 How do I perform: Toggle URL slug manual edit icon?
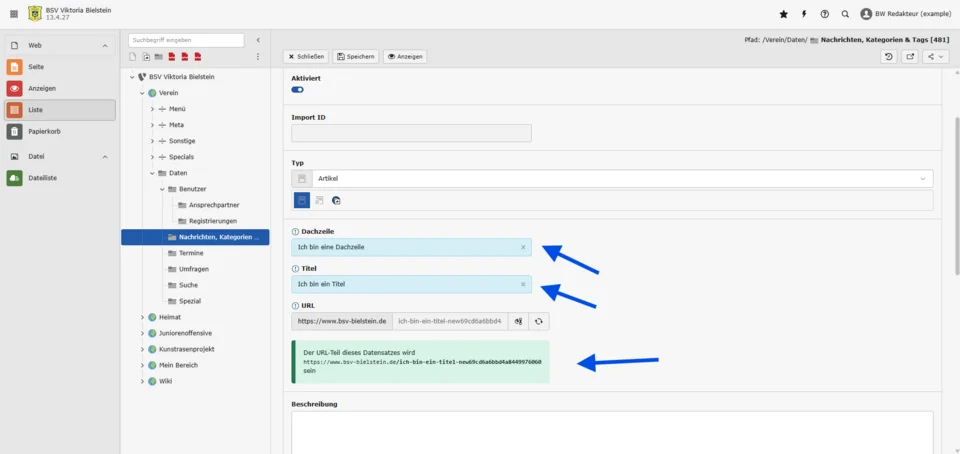click(517, 321)
